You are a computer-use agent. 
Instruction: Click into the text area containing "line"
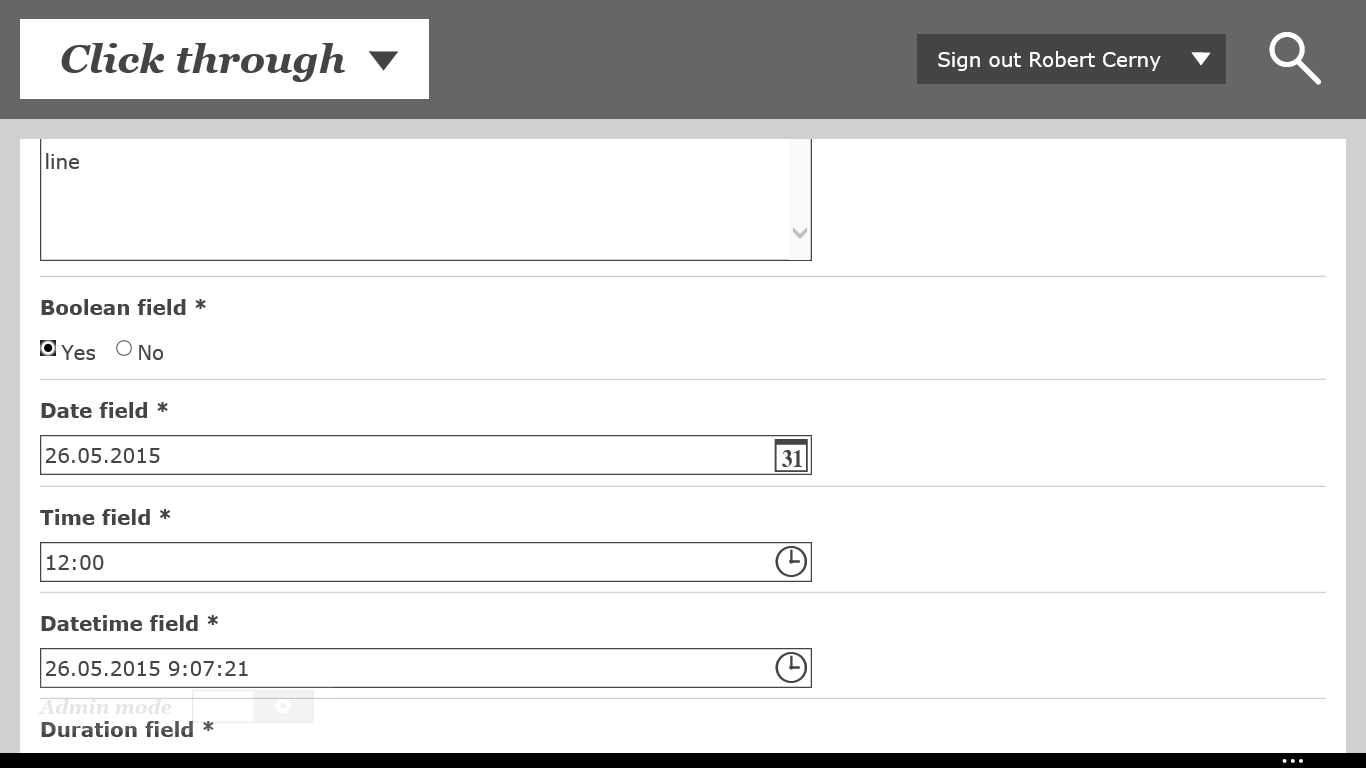click(400, 200)
